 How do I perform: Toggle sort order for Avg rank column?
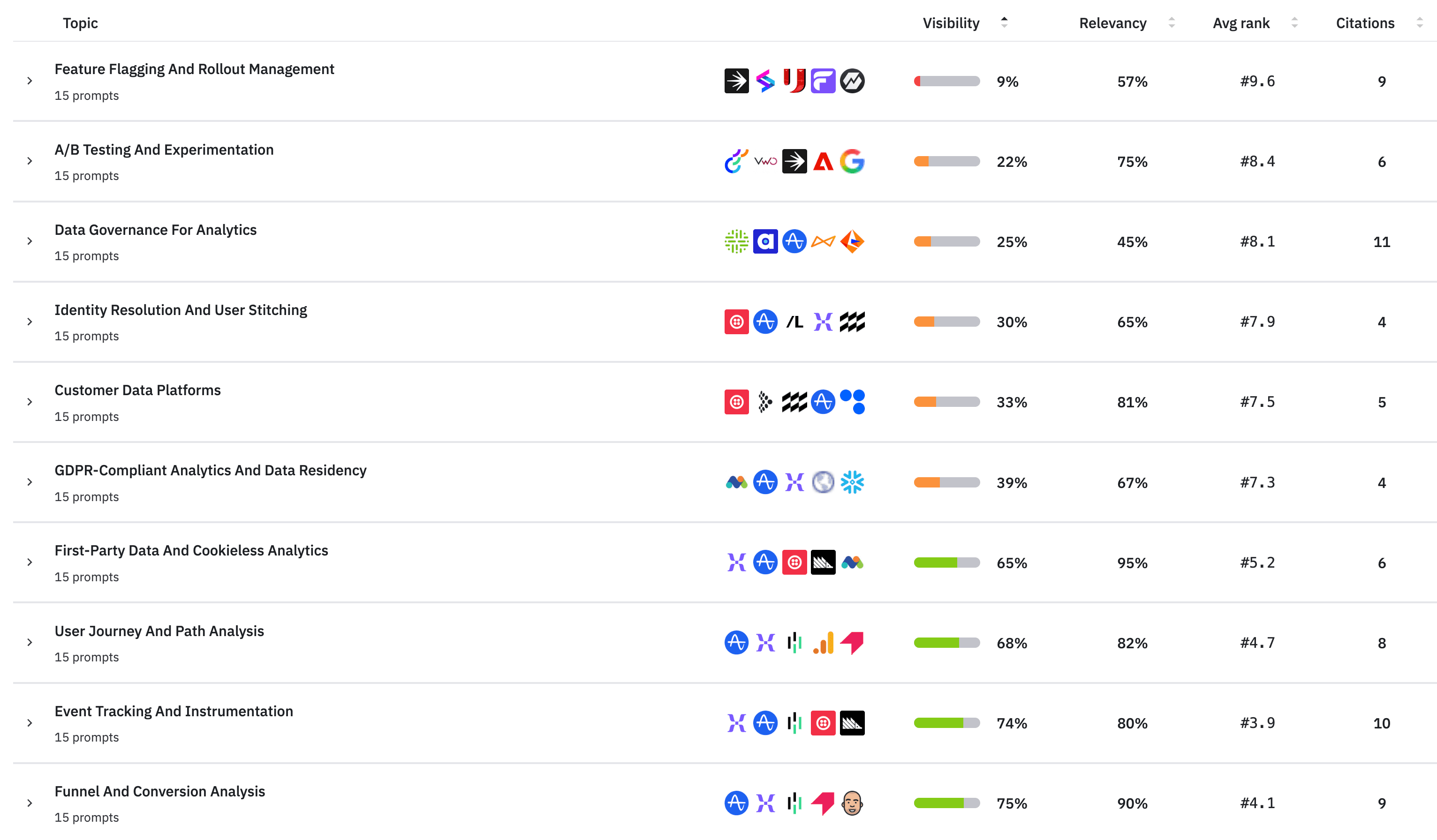[1295, 23]
